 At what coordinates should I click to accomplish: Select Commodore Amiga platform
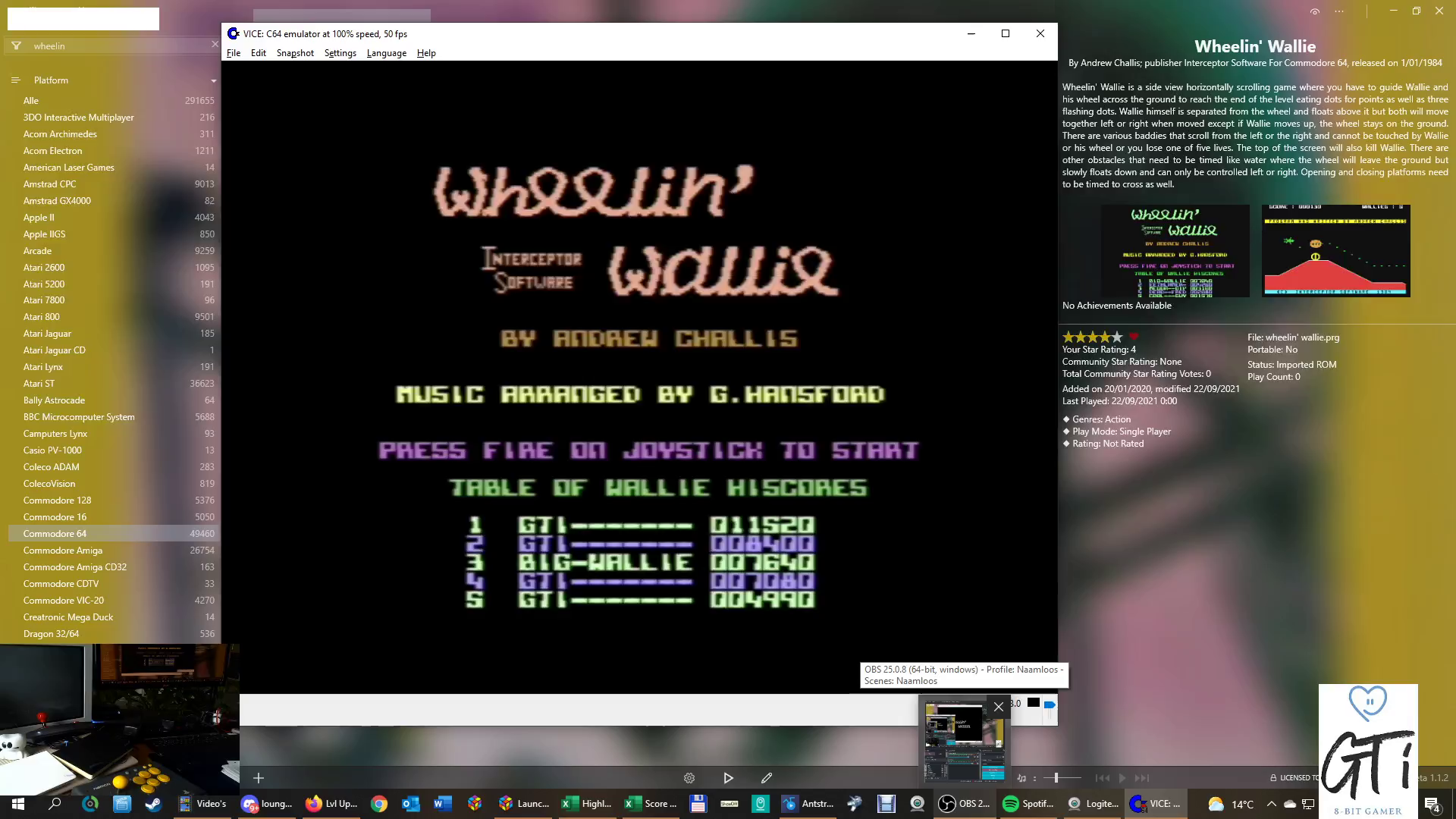click(63, 551)
